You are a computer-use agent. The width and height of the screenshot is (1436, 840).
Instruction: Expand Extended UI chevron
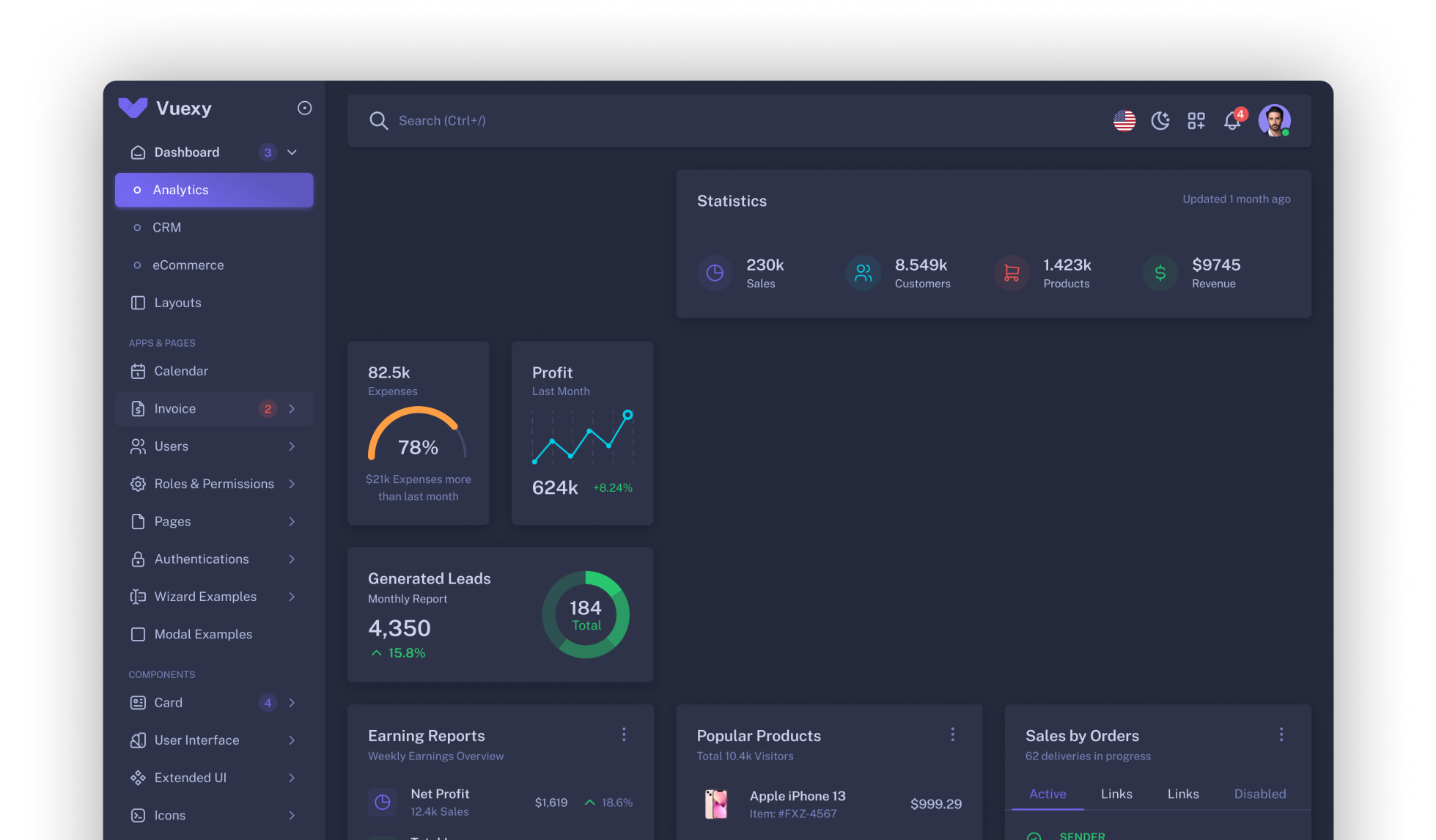click(x=292, y=778)
